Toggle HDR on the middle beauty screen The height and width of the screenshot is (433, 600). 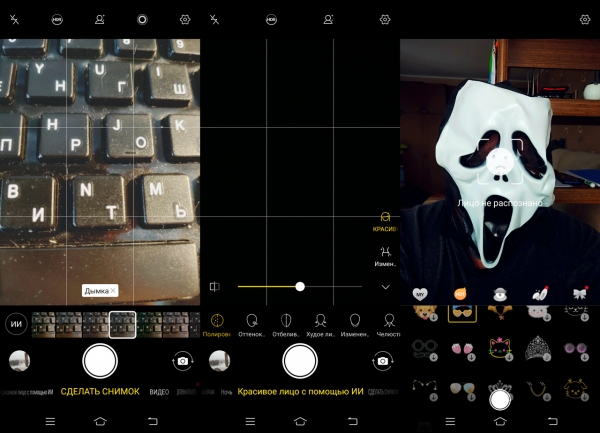[271, 20]
